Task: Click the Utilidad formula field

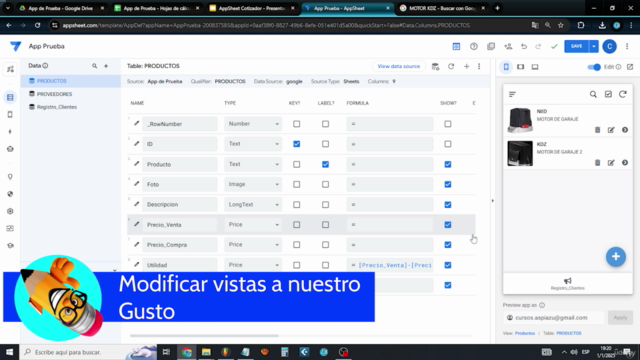Action: (390, 265)
